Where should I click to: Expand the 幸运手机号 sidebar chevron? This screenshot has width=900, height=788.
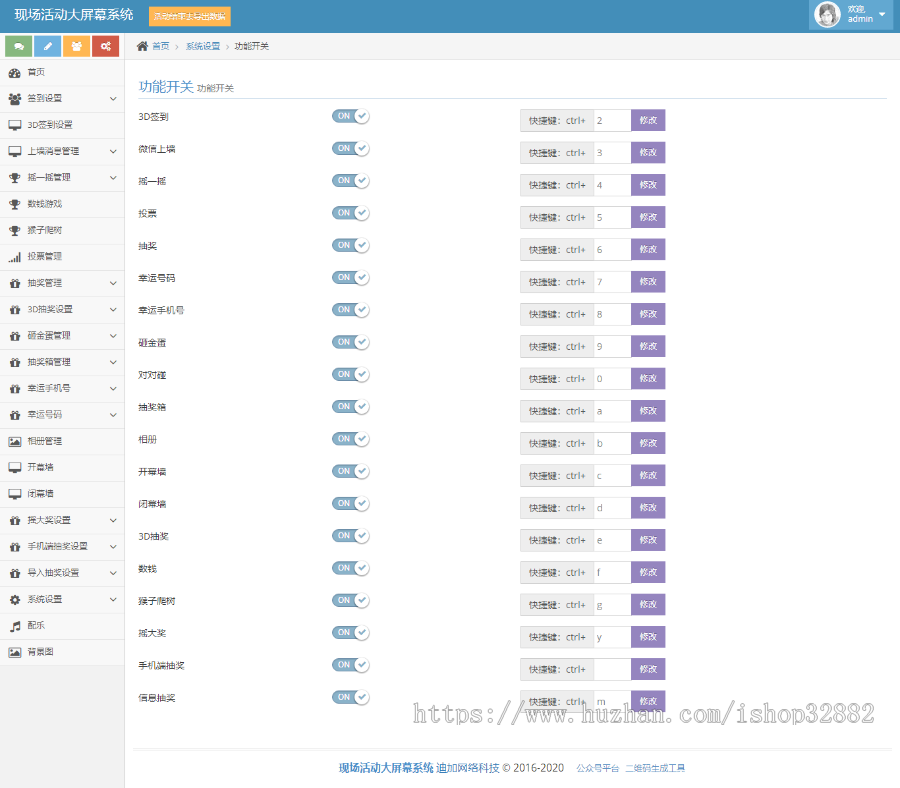tap(113, 389)
